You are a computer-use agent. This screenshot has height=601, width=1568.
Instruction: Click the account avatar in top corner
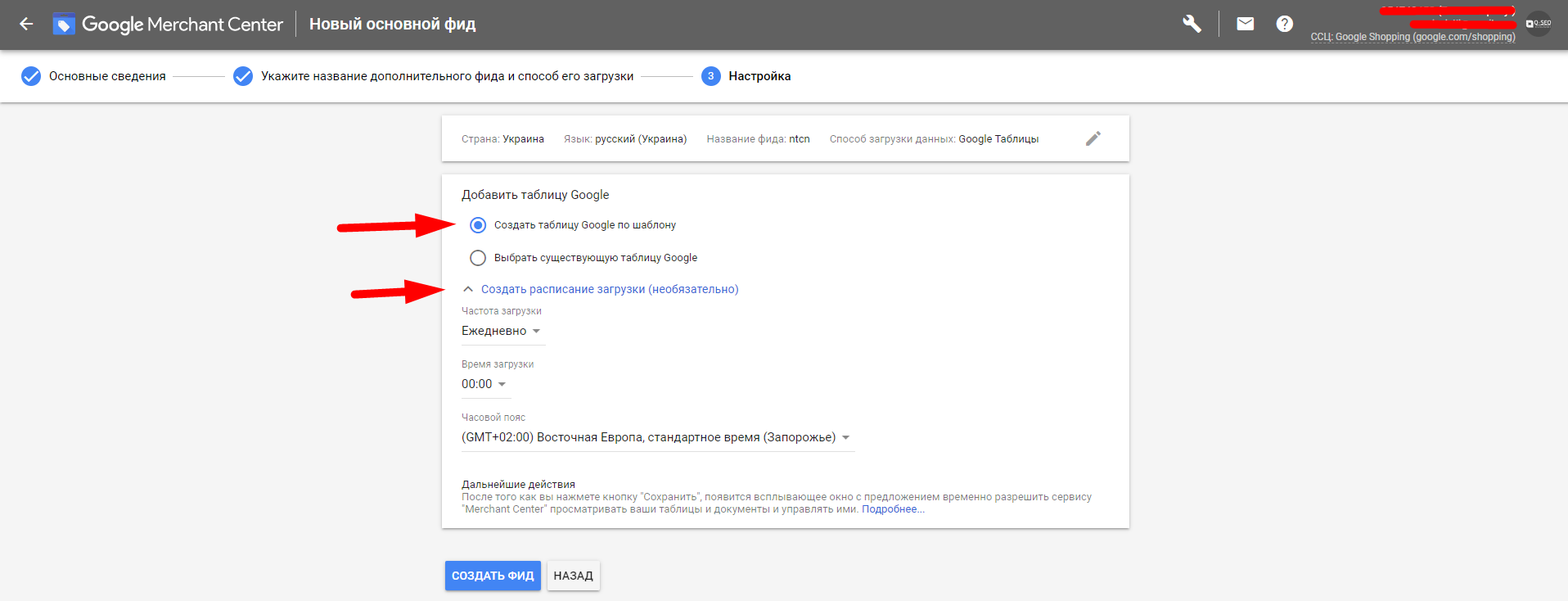(x=1539, y=24)
